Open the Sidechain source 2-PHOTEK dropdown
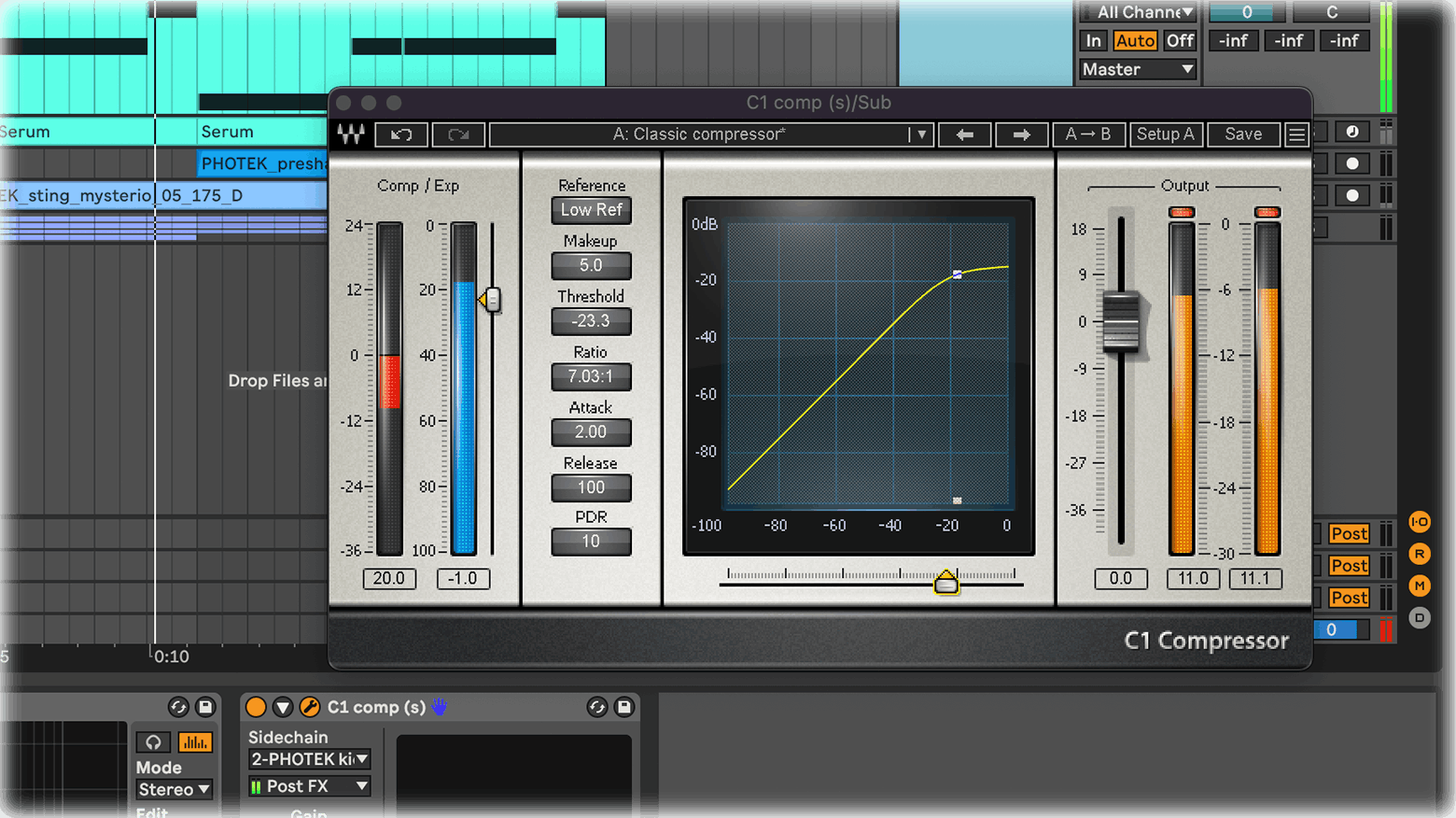The width and height of the screenshot is (1456, 818). pyautogui.click(x=310, y=759)
